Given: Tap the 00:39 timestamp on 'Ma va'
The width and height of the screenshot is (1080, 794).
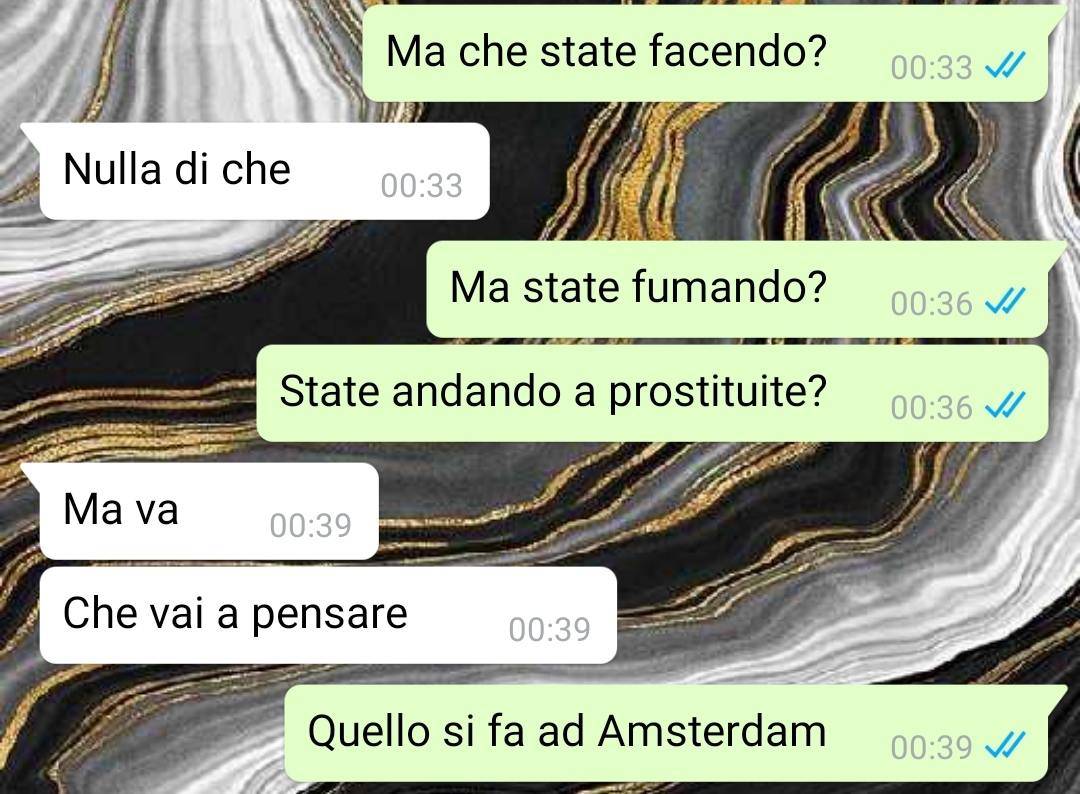Looking at the screenshot, I should (x=311, y=525).
